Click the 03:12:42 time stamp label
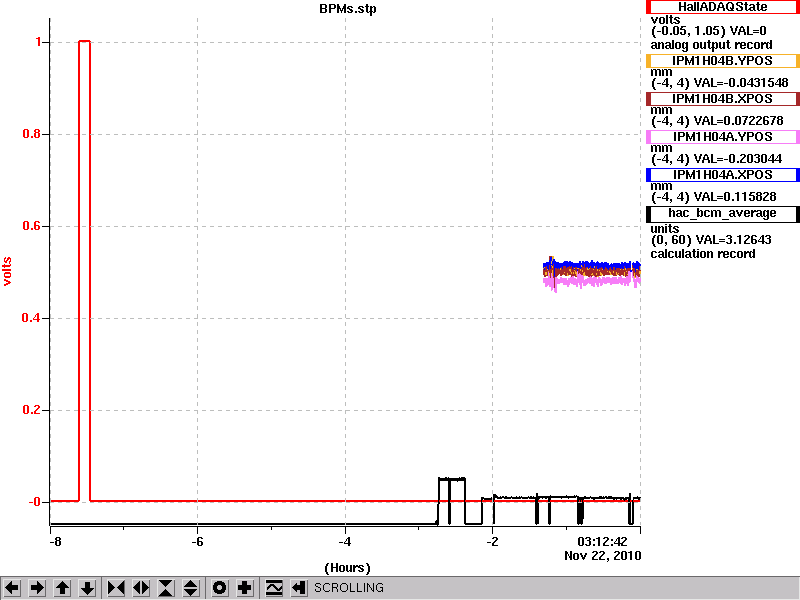 pos(602,542)
